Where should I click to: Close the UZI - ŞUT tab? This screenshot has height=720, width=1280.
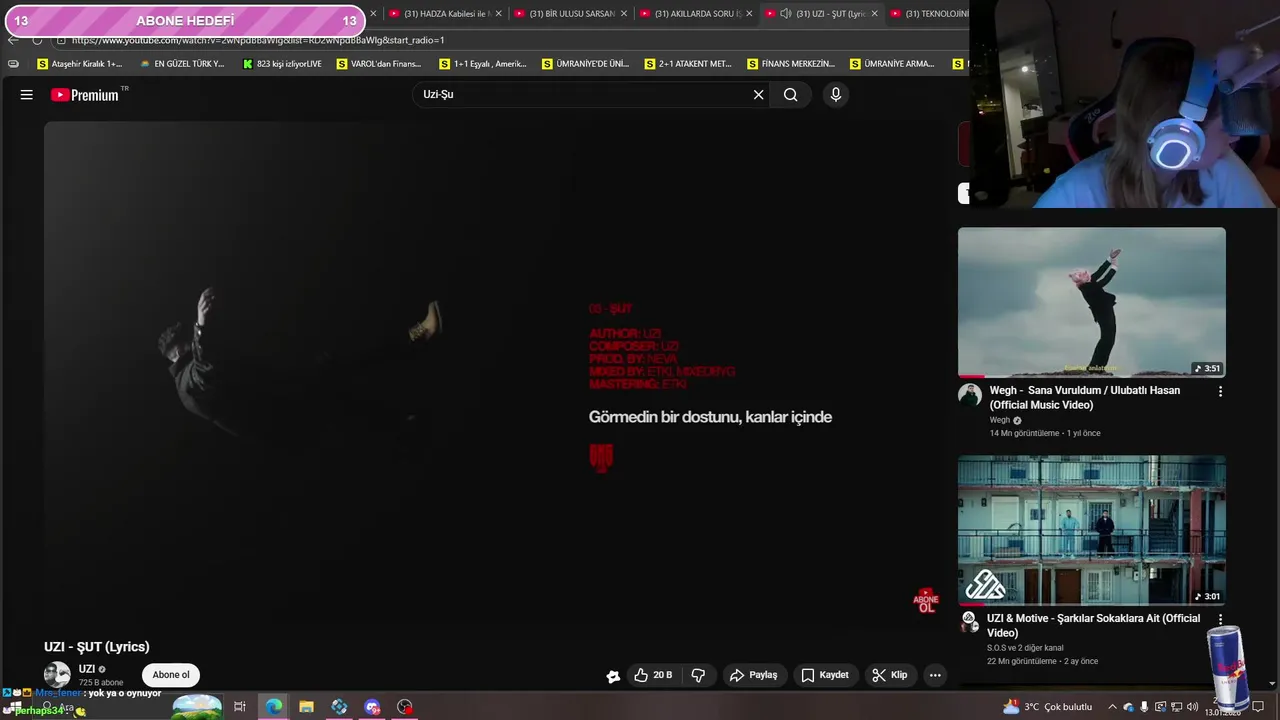coord(875,14)
